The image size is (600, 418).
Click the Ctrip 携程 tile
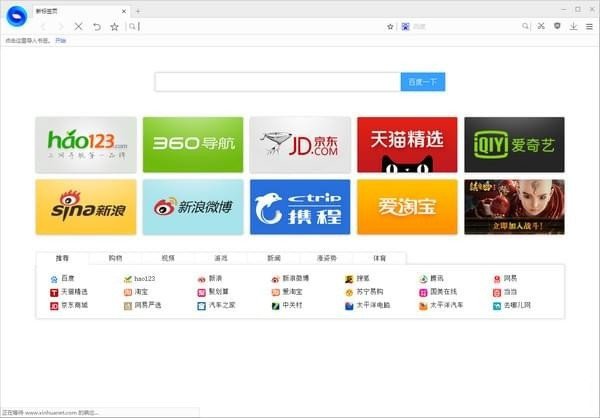(300, 207)
